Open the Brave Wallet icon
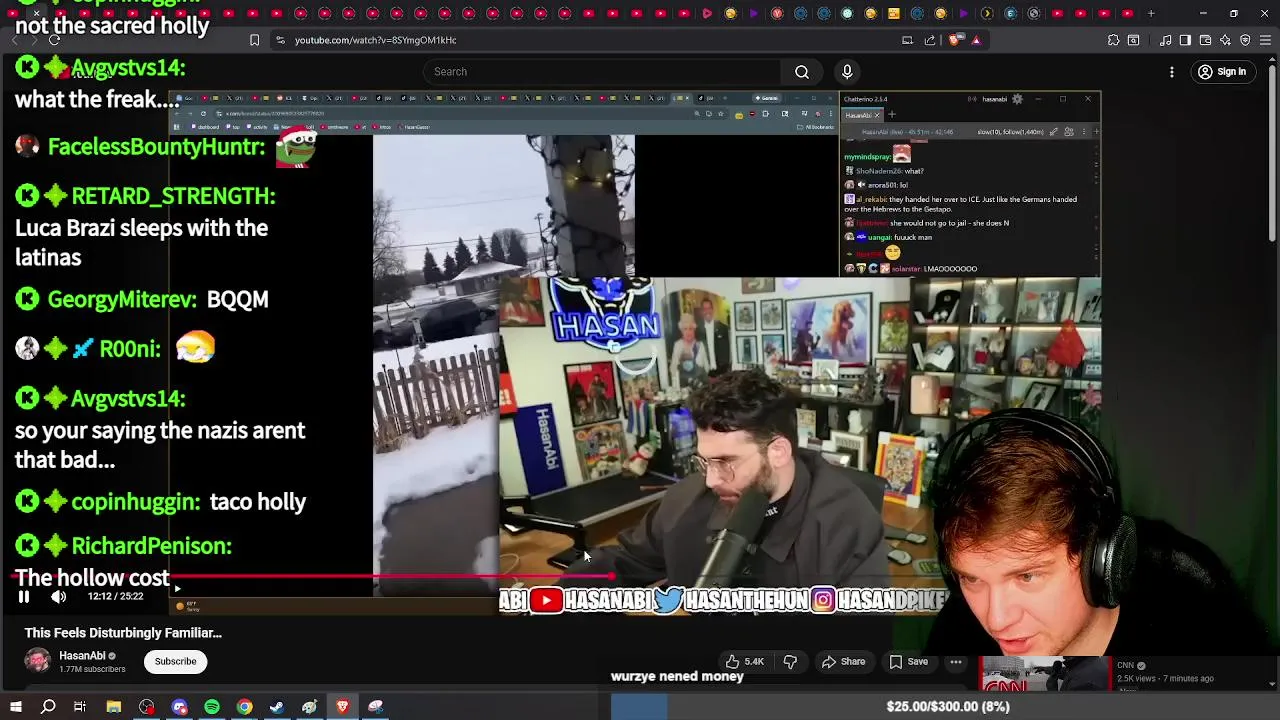Viewport: 1280px width, 720px height. pos(1205,40)
